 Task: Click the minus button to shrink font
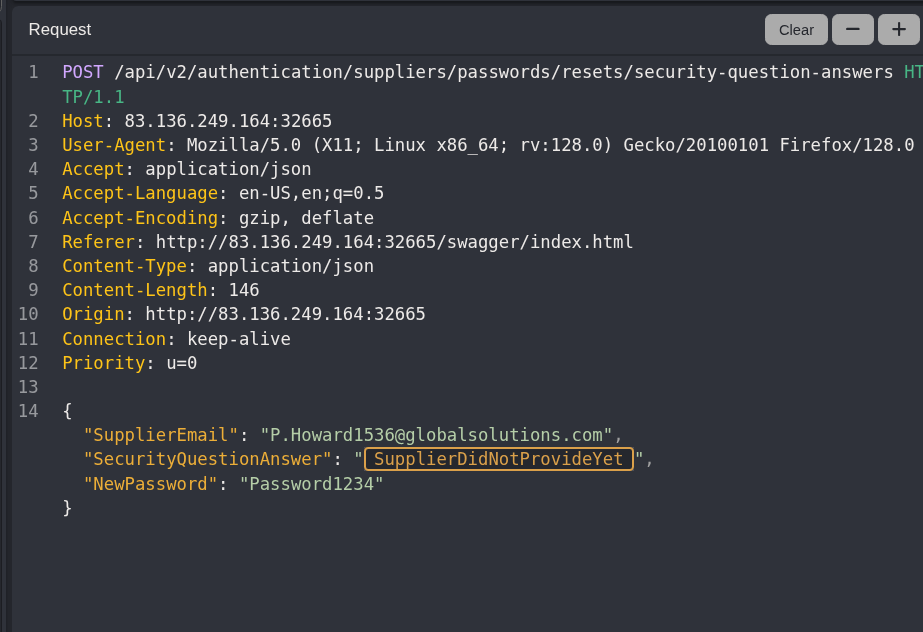[853, 30]
